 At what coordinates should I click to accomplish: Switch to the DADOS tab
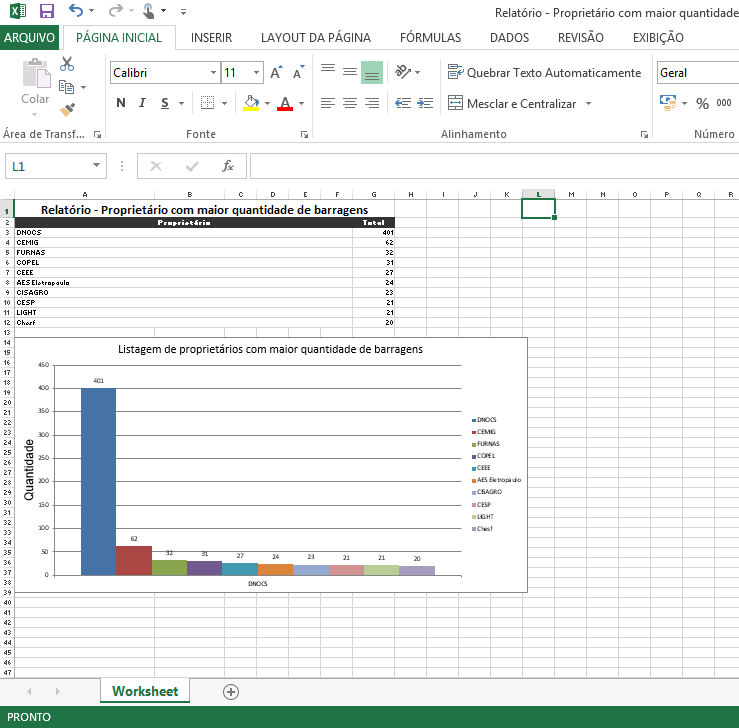[509, 38]
